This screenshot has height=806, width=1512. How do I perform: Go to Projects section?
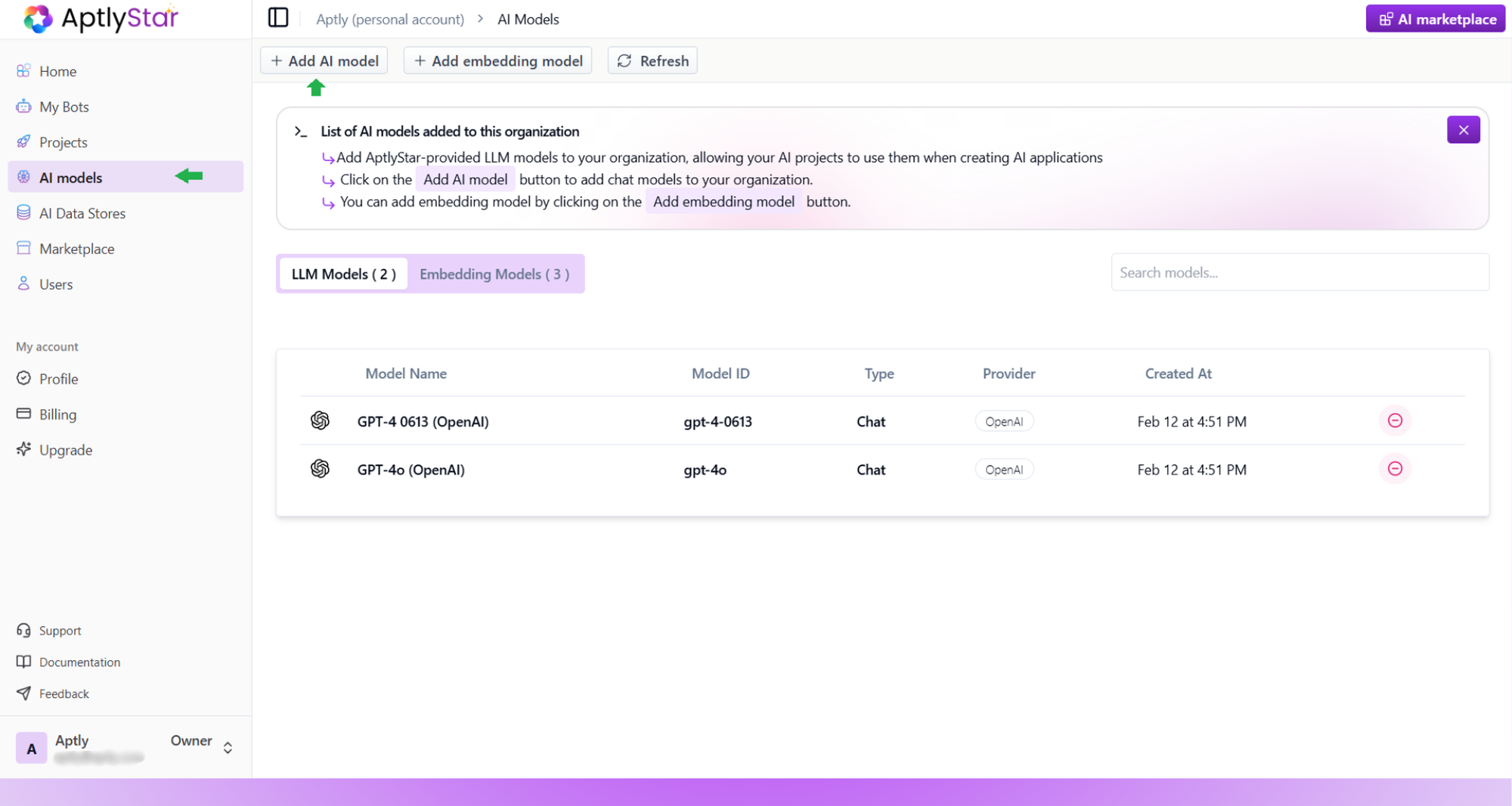coord(125,142)
